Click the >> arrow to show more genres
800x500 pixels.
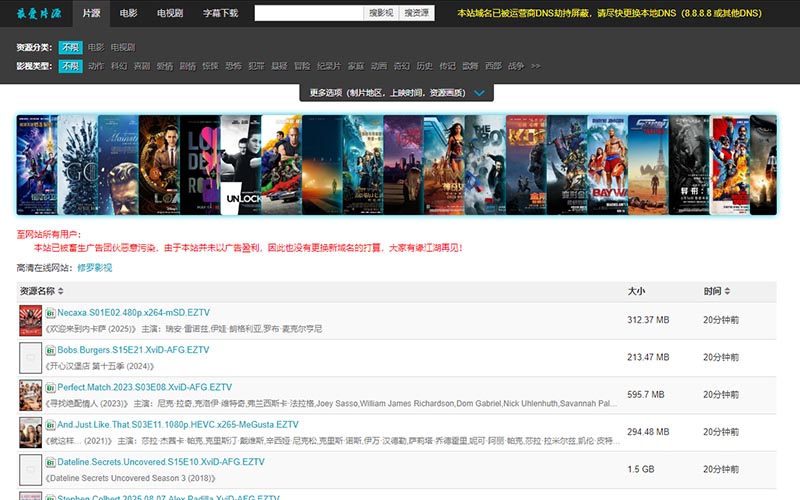click(535, 66)
